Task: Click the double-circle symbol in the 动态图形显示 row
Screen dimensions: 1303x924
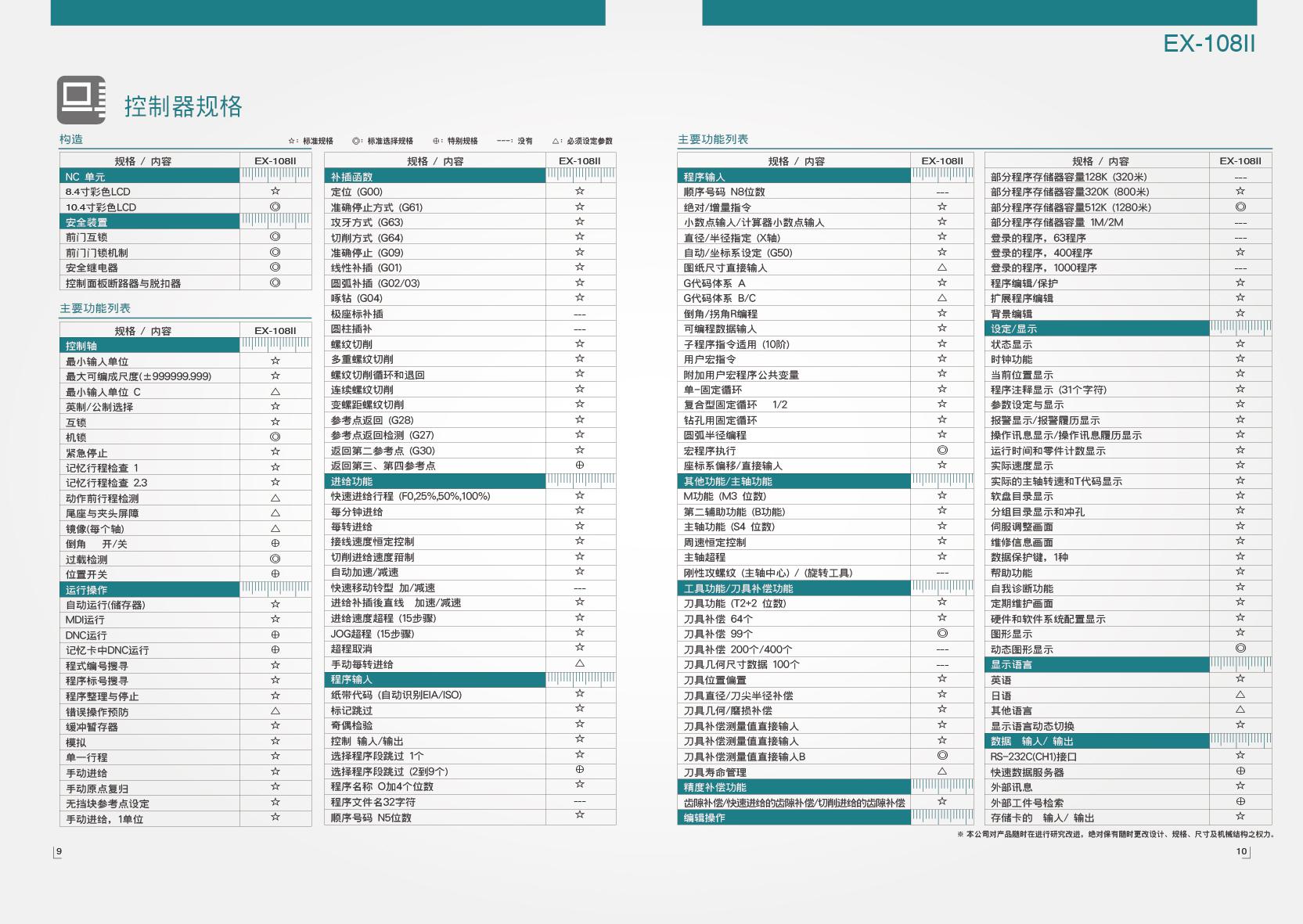Action: click(x=1240, y=649)
